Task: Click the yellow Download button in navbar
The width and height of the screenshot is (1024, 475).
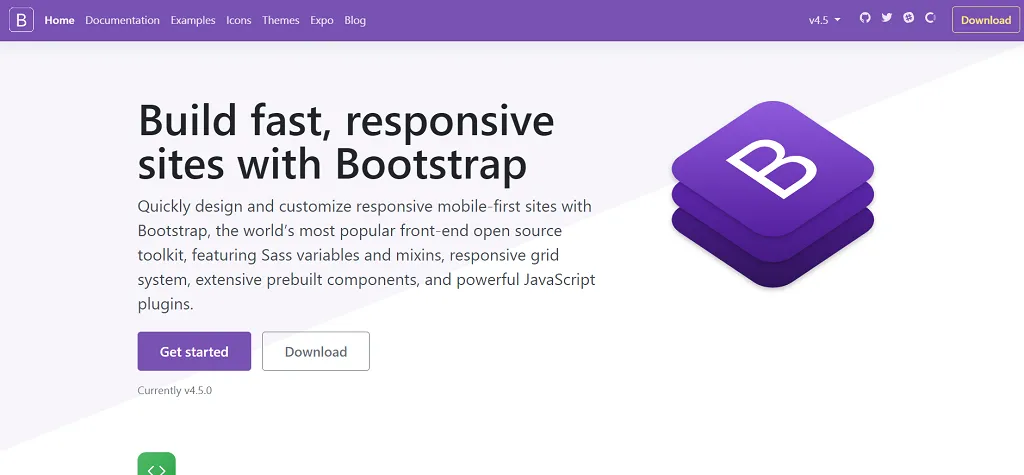Action: 986,20
